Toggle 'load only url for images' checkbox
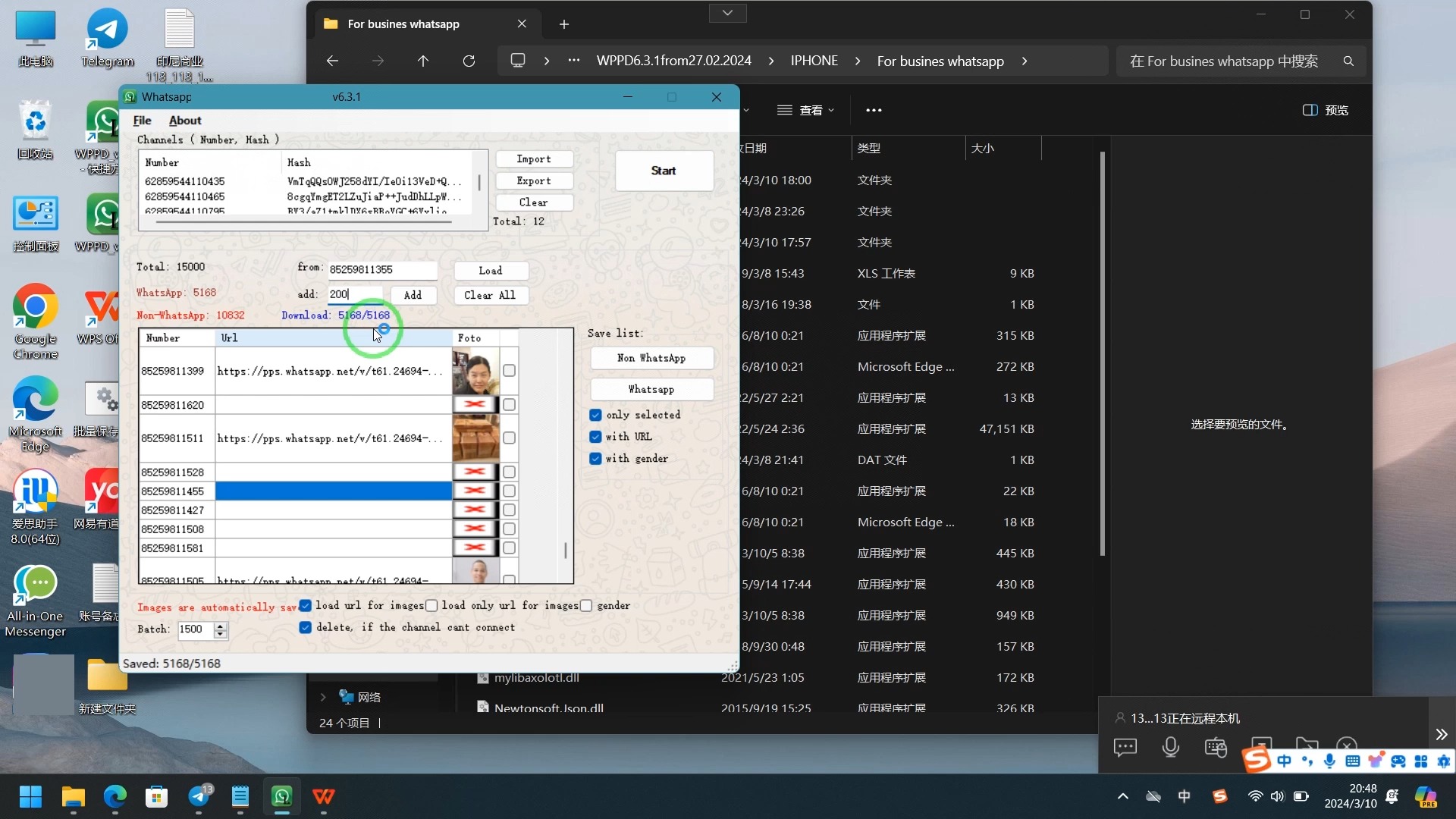 point(431,606)
